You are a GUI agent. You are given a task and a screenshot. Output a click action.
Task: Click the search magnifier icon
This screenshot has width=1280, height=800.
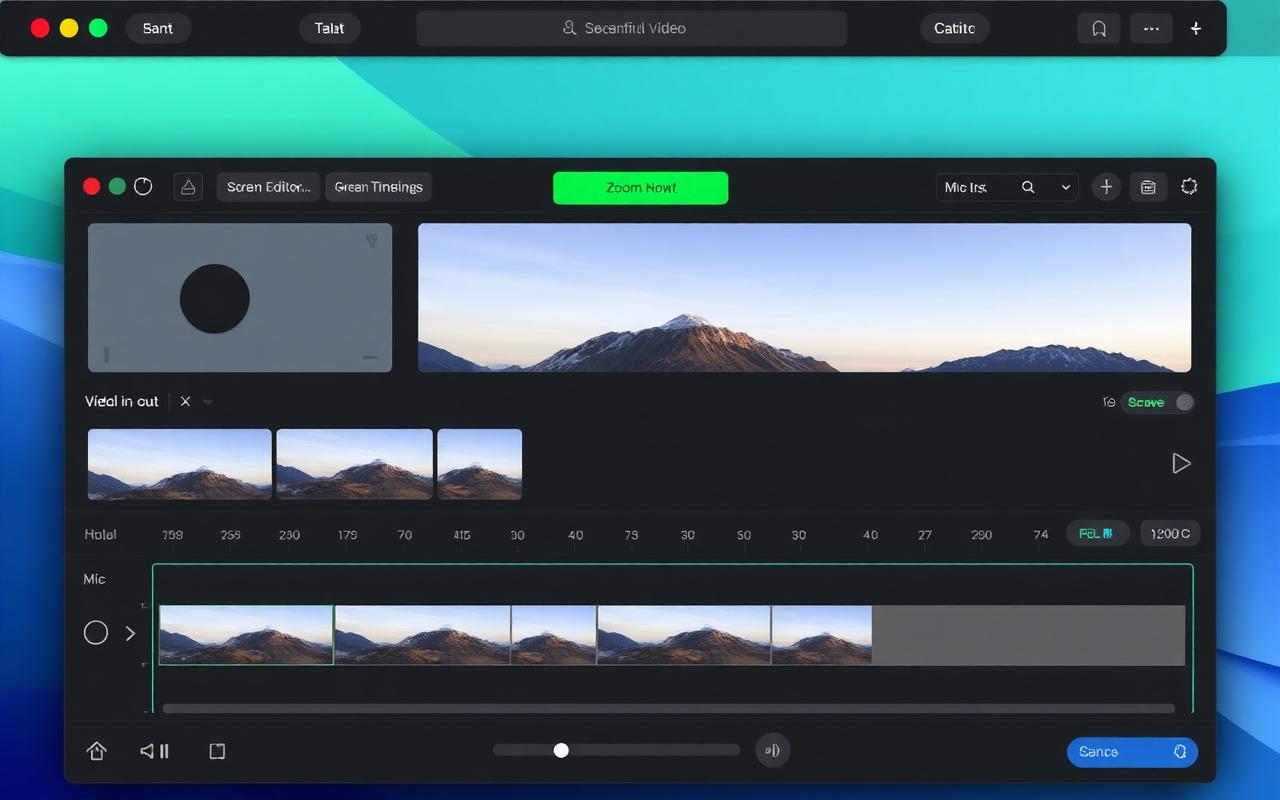[1028, 187]
